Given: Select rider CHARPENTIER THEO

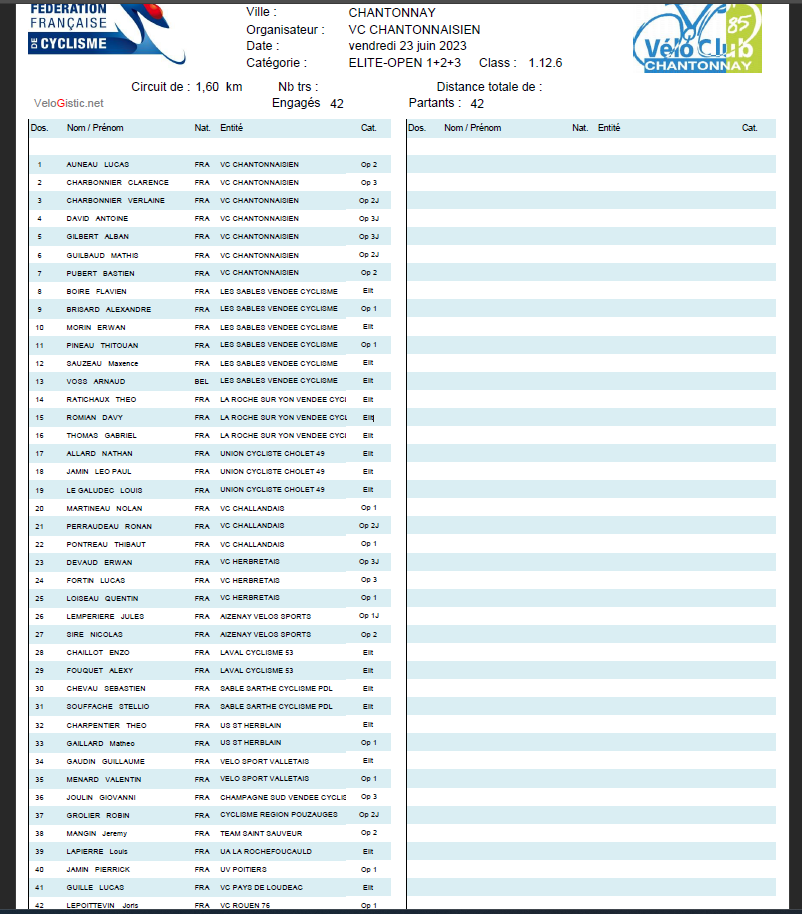Looking at the screenshot, I should (107, 726).
